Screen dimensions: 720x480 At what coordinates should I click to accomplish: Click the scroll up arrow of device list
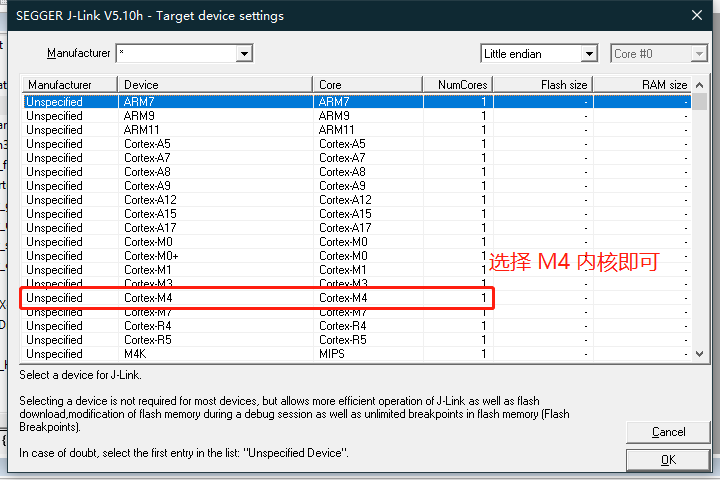[701, 101]
